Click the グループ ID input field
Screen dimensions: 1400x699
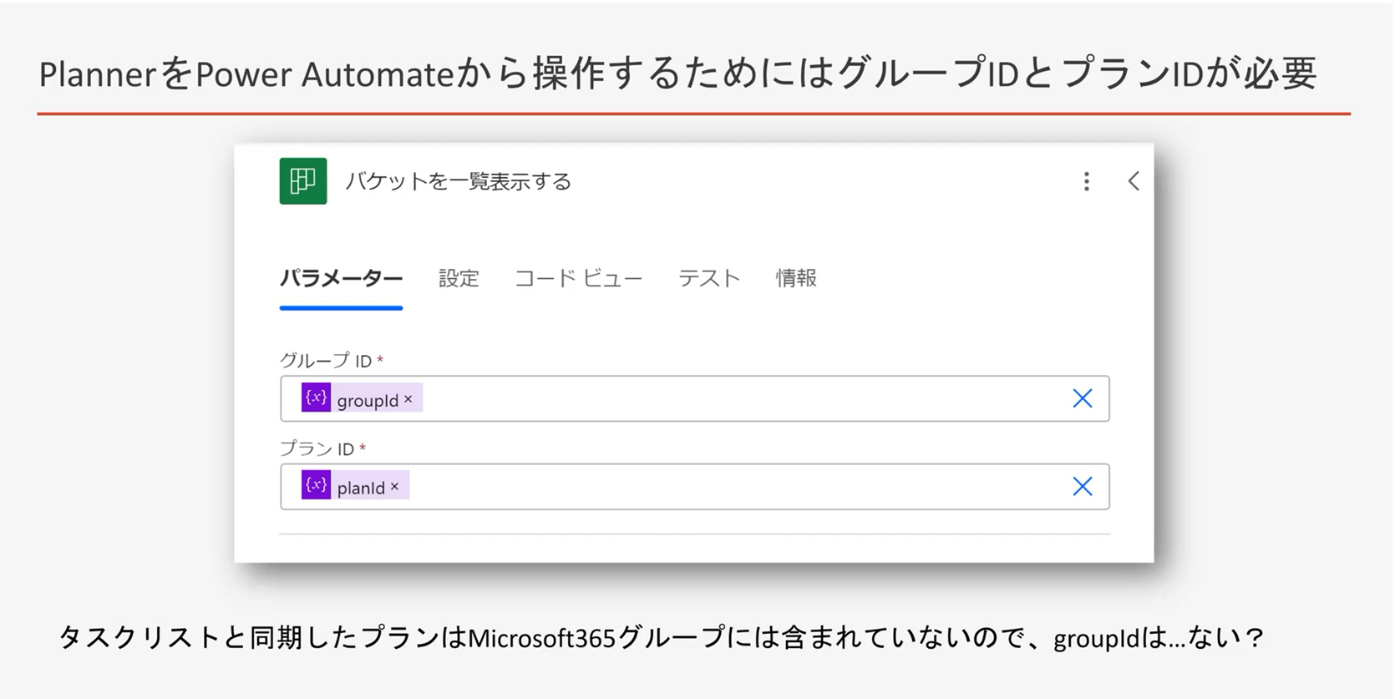coord(695,398)
